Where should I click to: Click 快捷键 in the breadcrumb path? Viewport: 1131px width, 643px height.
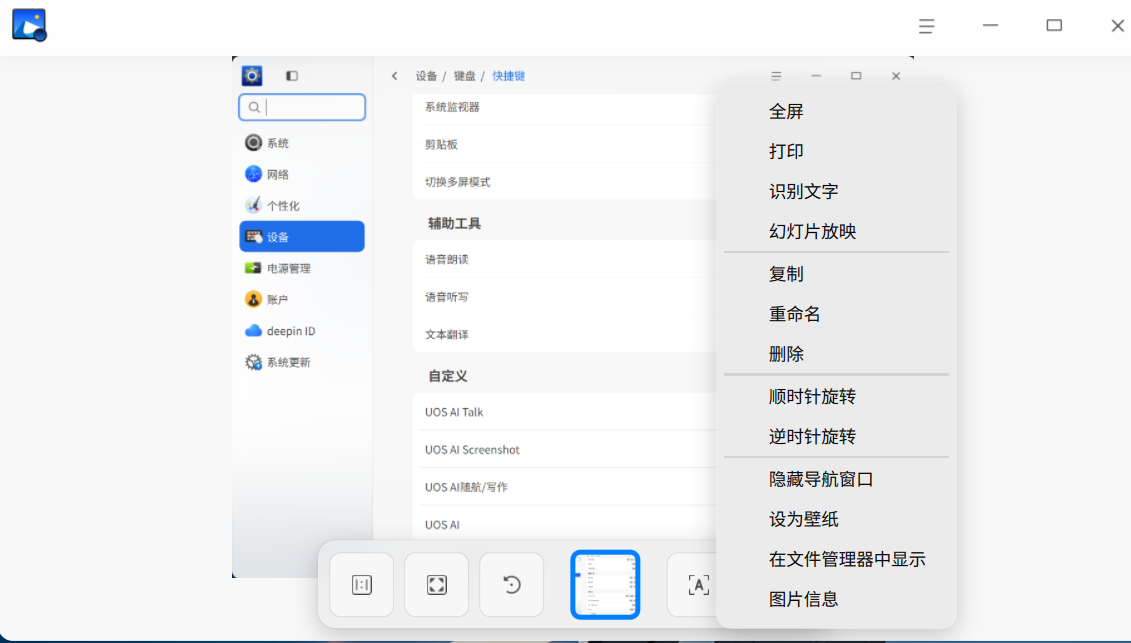509,76
